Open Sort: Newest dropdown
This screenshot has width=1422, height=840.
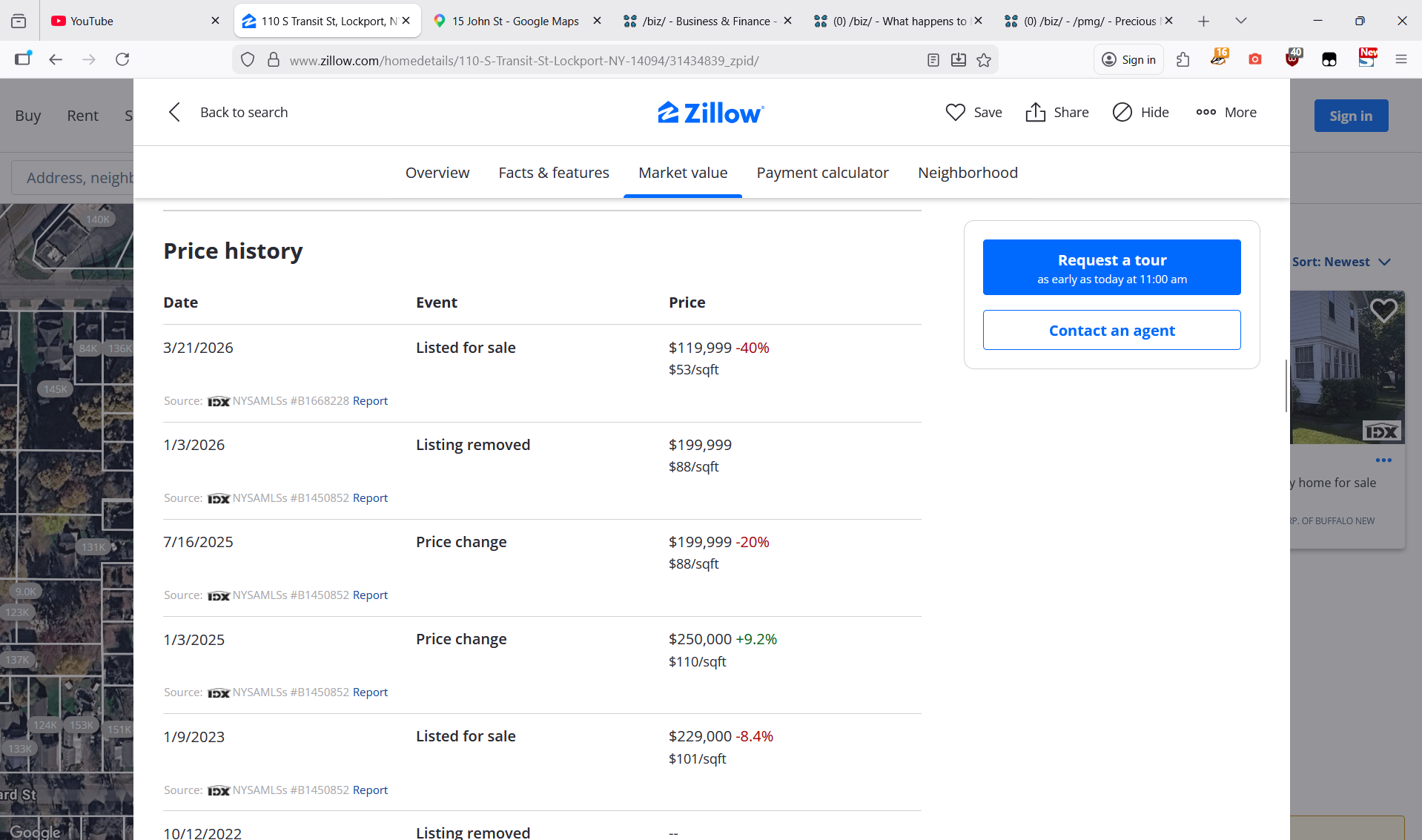click(x=1341, y=262)
